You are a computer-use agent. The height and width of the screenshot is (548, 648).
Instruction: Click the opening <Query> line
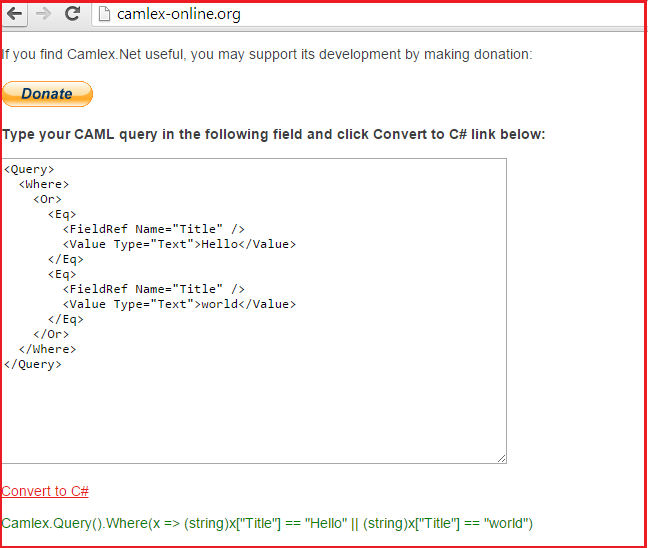point(29,169)
